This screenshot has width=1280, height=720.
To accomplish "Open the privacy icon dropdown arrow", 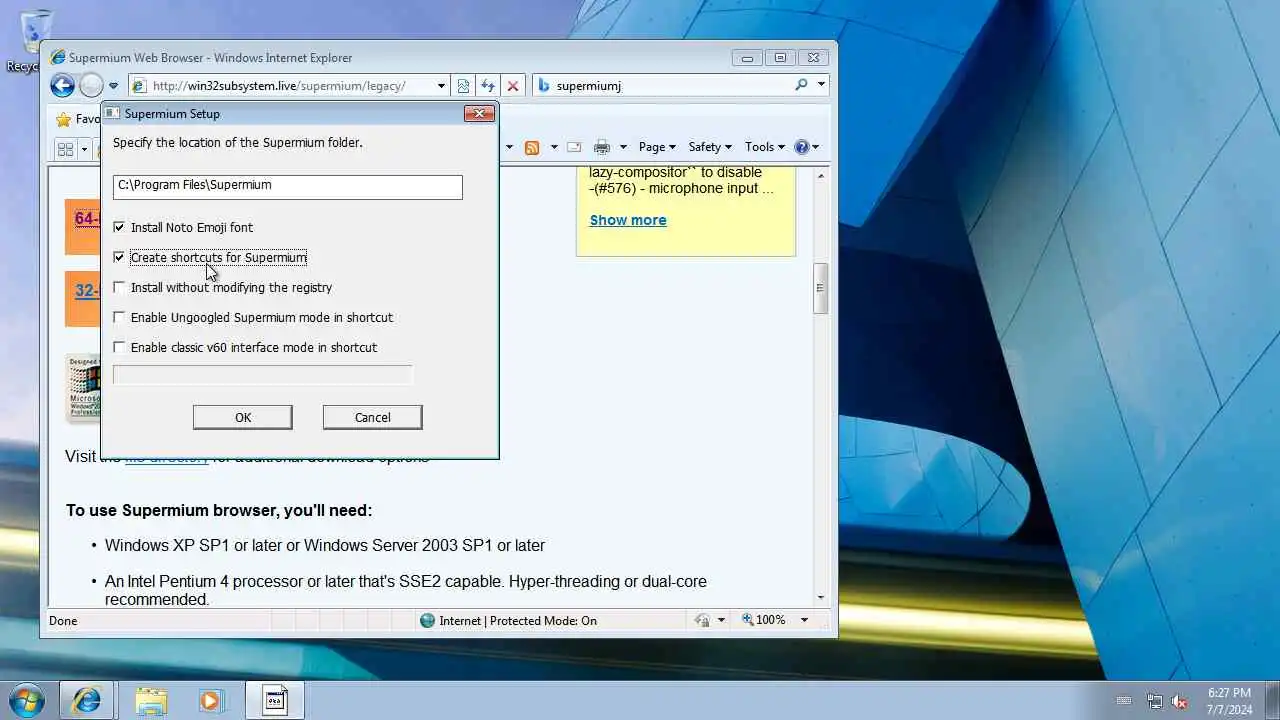I will tap(720, 620).
